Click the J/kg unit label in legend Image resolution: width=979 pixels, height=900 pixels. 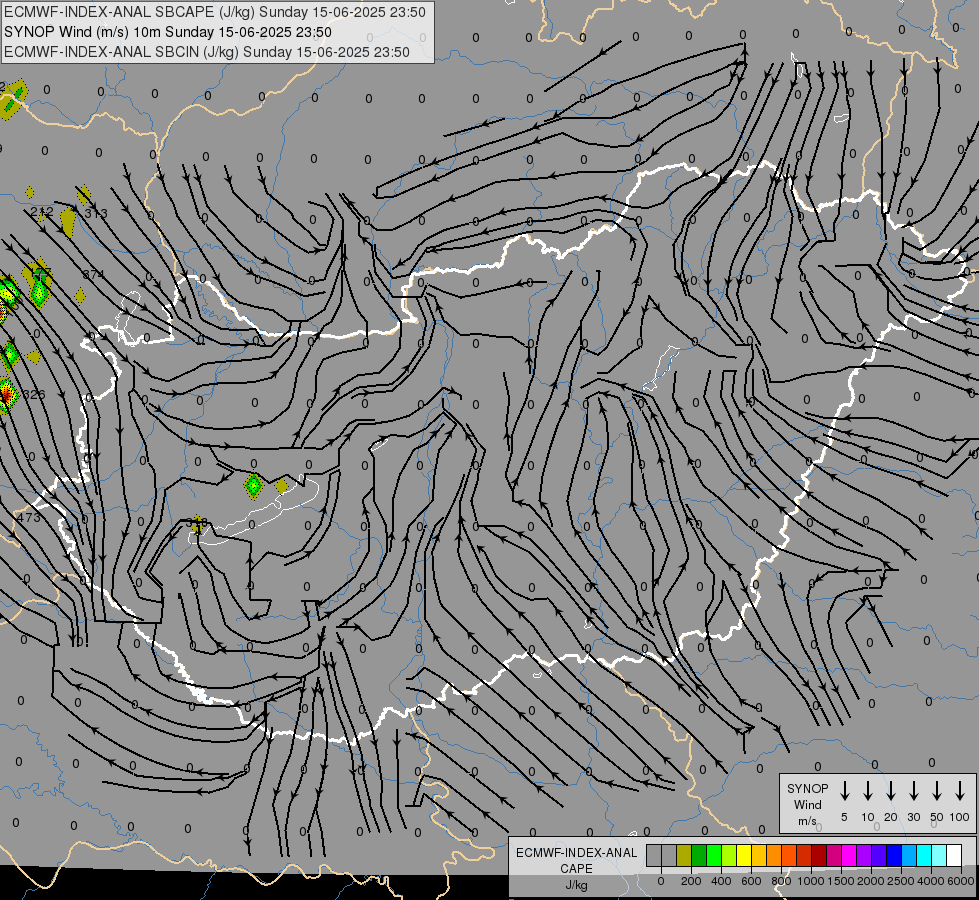point(576,885)
